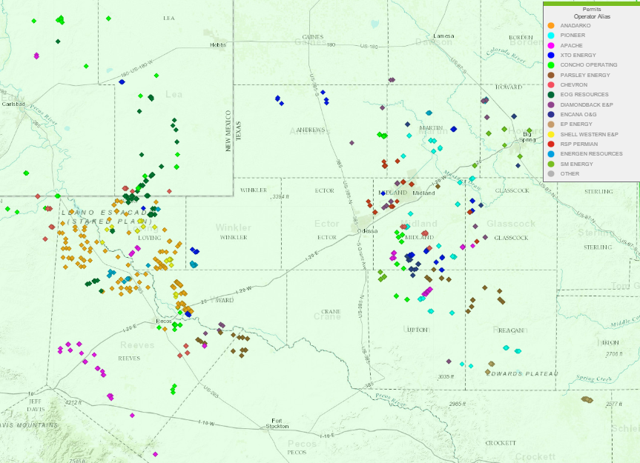Click the Carlsbad city label
This screenshot has width=640, height=463.
(x=13, y=104)
